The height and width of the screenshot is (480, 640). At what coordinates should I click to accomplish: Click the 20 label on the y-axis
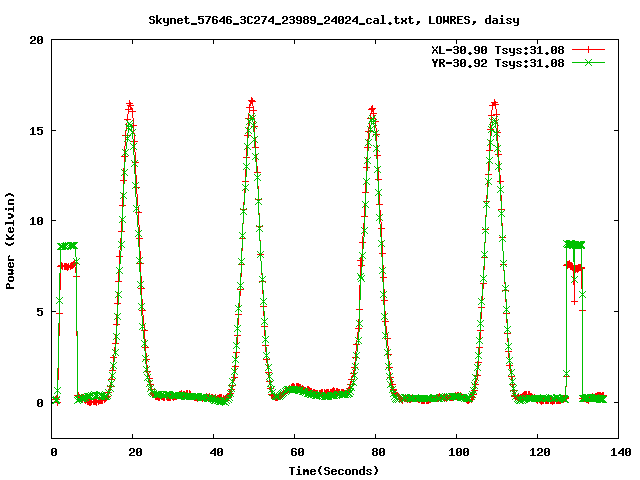pos(36,40)
